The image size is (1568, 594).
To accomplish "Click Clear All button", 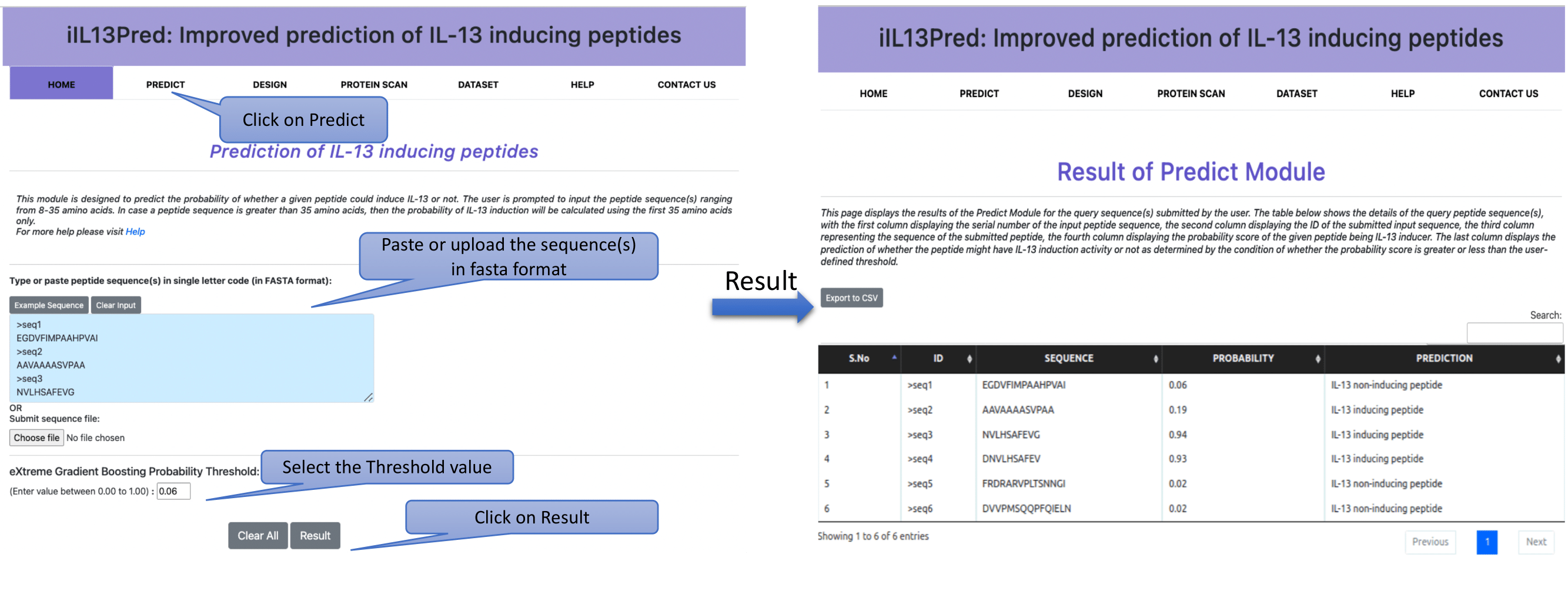I will (x=258, y=536).
